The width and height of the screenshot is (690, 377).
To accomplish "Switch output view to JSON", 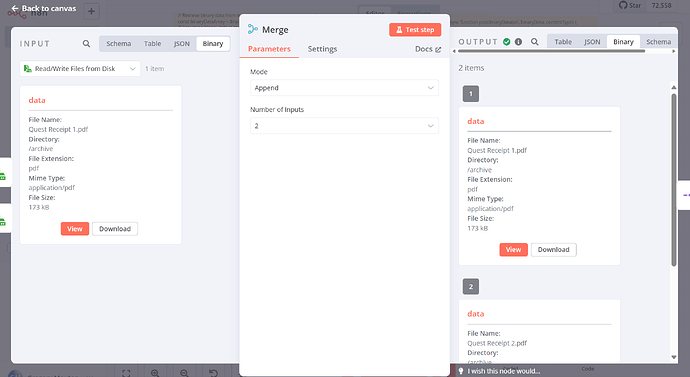I will (x=592, y=42).
